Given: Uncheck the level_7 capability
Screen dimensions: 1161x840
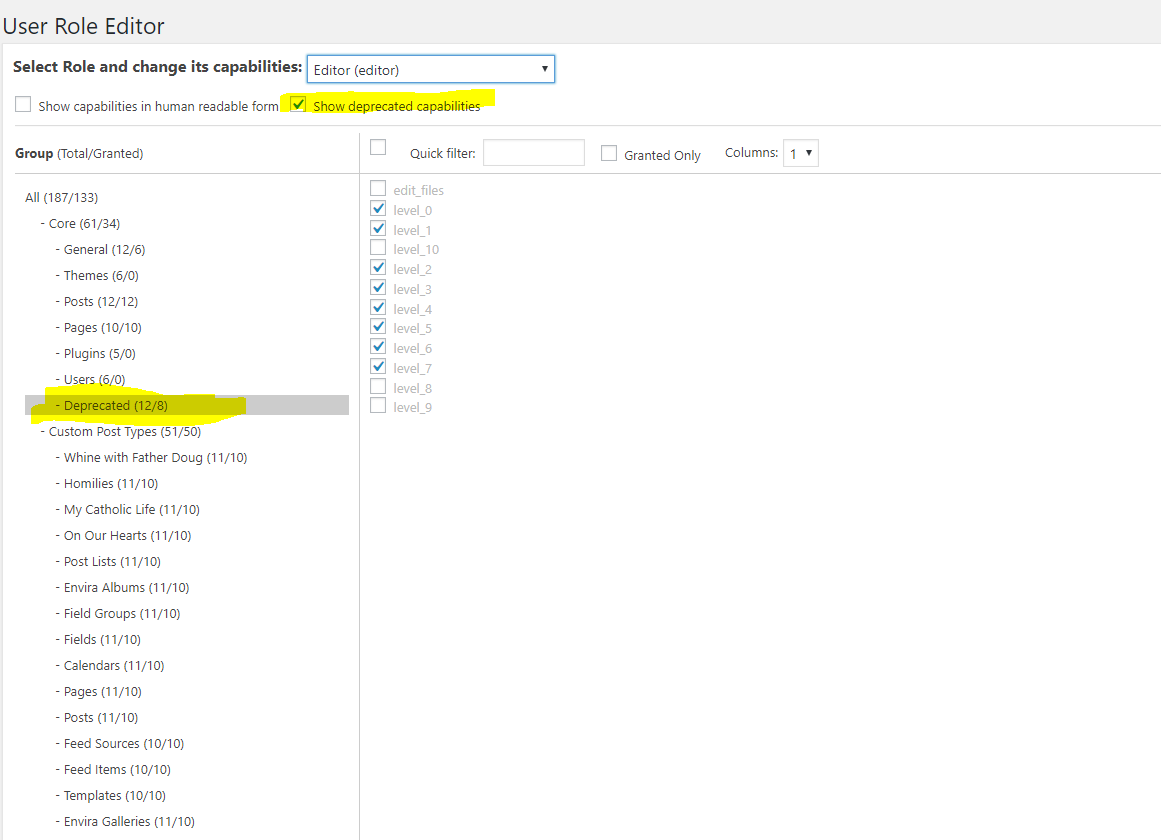Looking at the screenshot, I should [378, 367].
